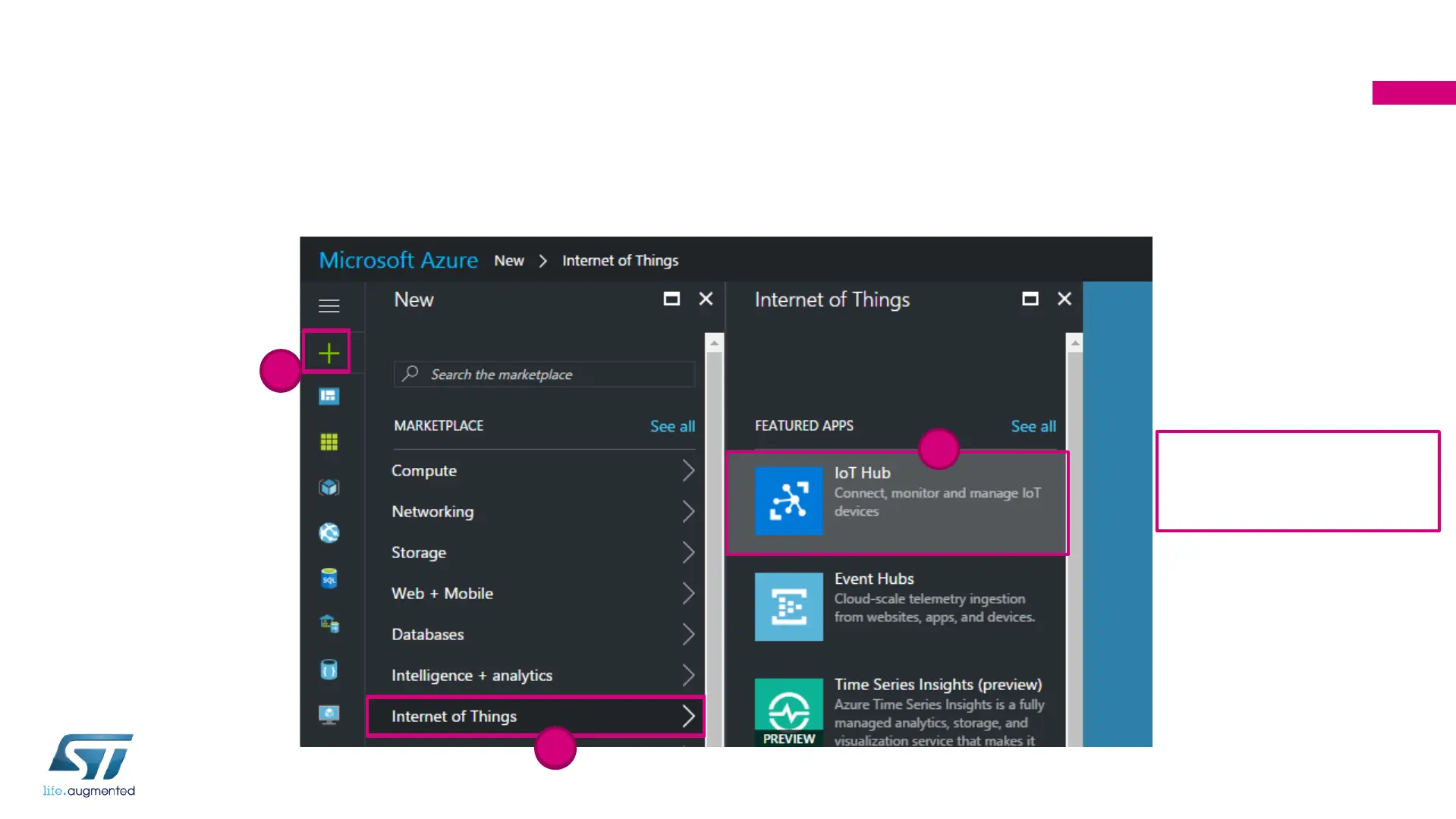Open All resources green grid icon
The height and width of the screenshot is (819, 1456).
[x=329, y=442]
